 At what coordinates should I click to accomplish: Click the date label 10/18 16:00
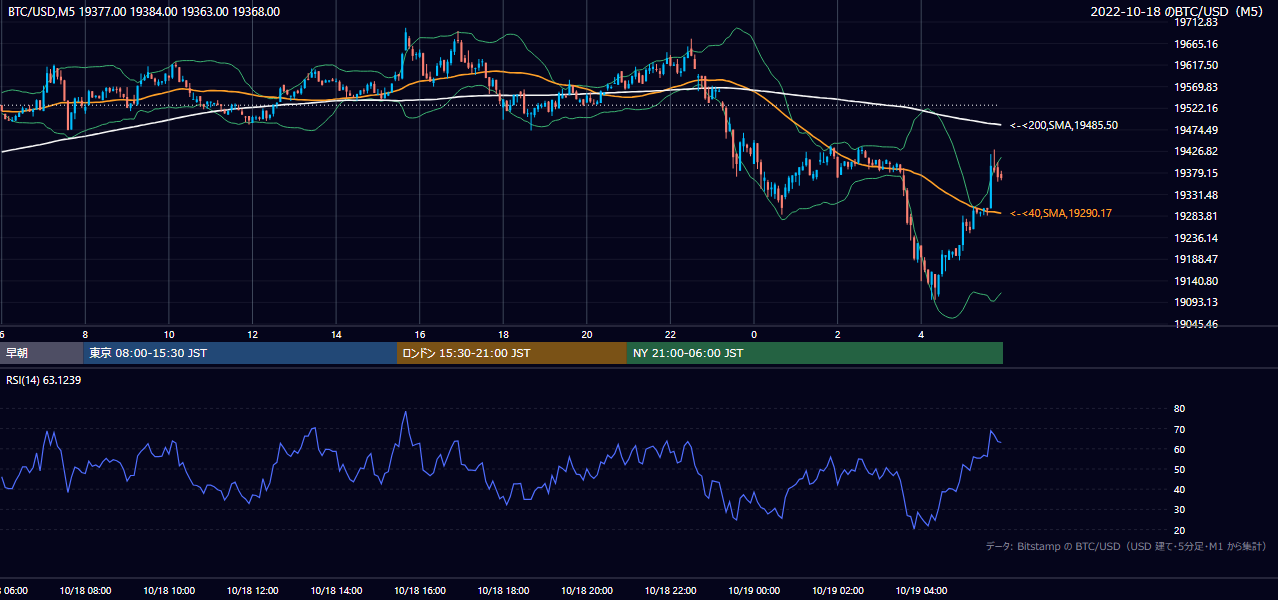coord(421,591)
